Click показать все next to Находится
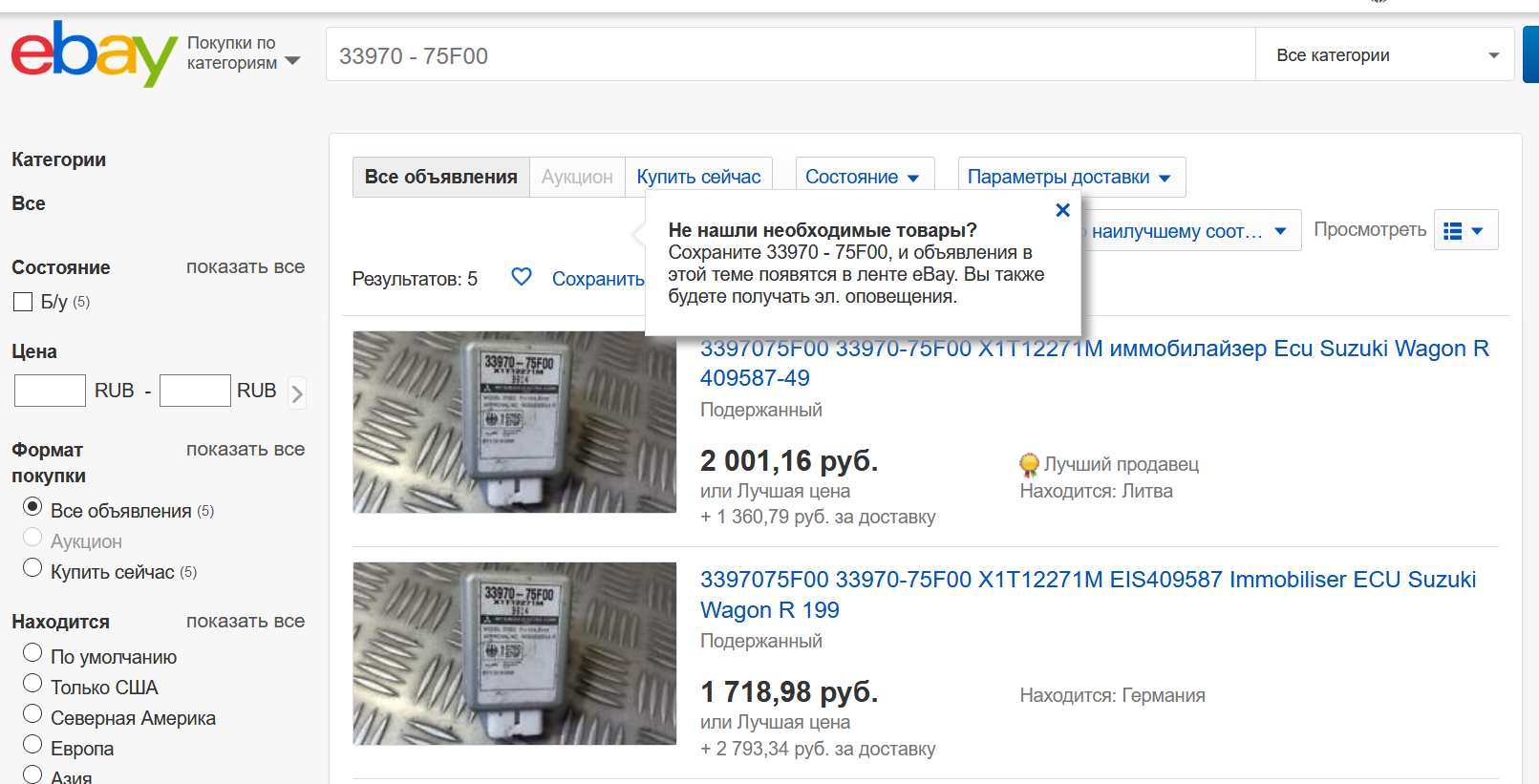Screen dimensions: 1539x784 (246, 621)
